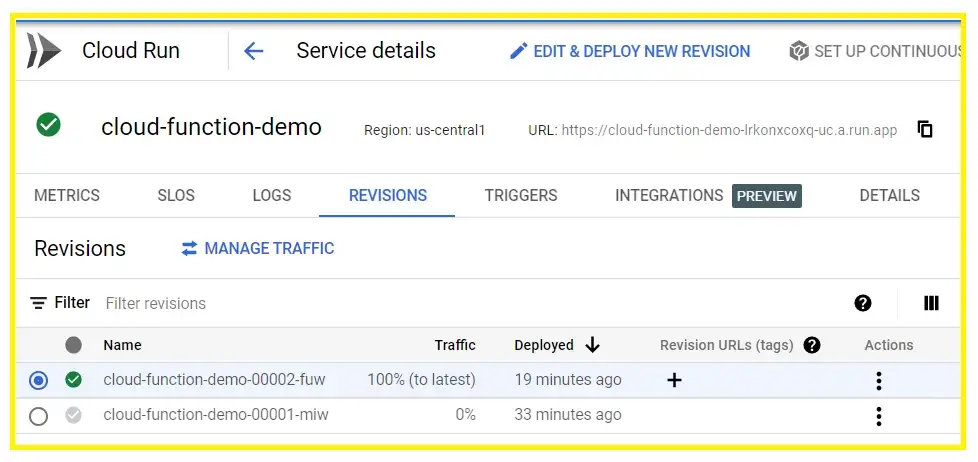The height and width of the screenshot is (462, 978).
Task: Click the Region: us-central1 text
Action: 424,130
